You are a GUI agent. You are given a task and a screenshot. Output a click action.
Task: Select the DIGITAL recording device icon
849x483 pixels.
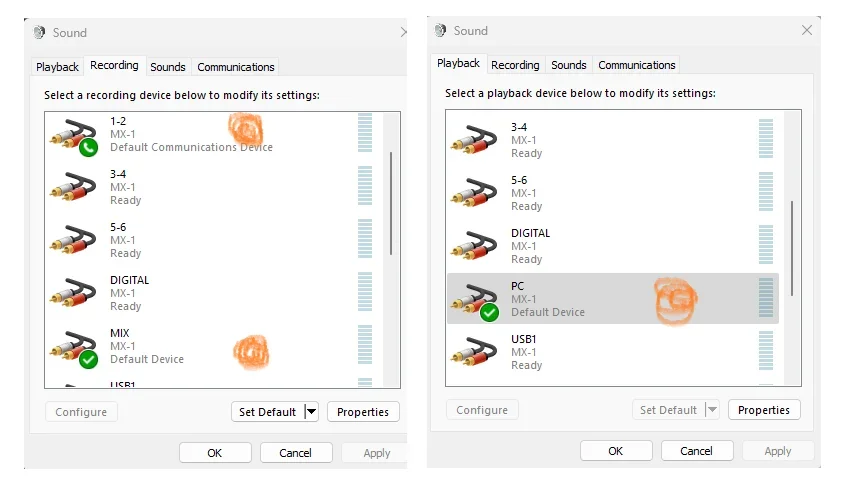click(x=74, y=294)
